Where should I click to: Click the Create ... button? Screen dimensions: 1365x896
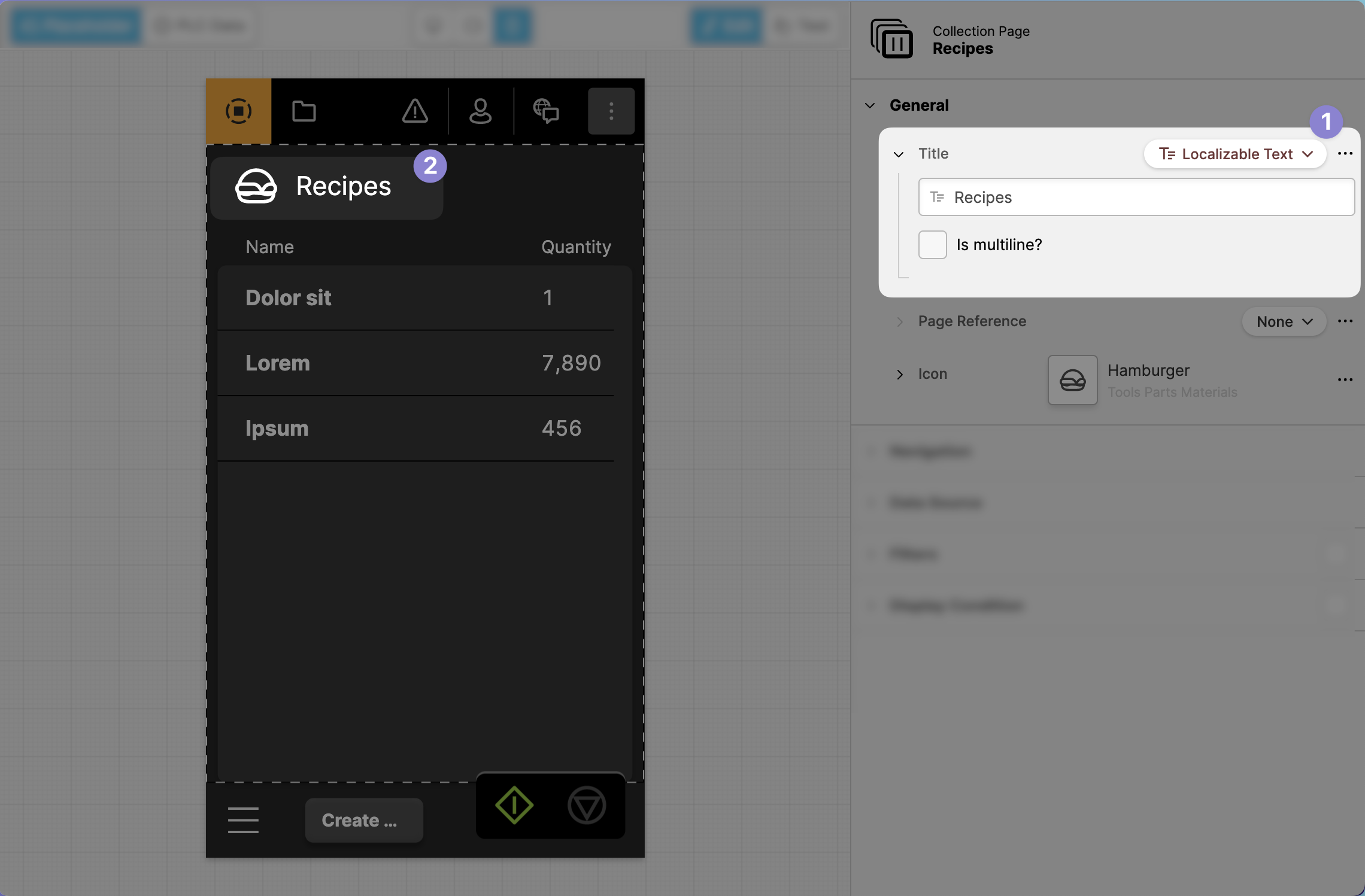[x=363, y=820]
